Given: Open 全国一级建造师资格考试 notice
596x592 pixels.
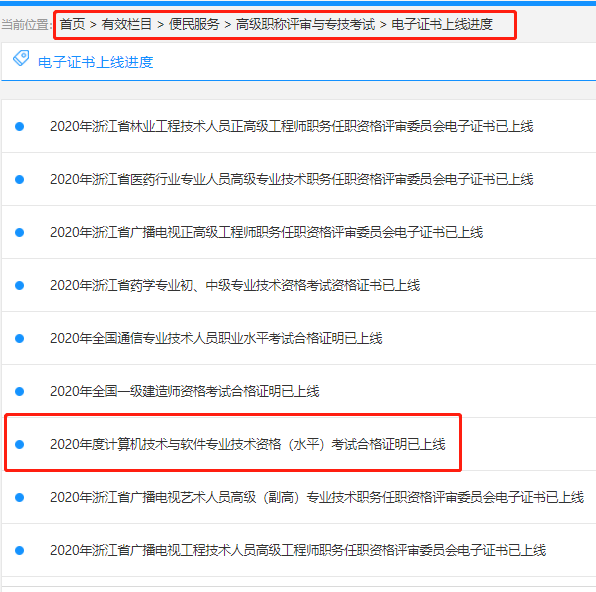Looking at the screenshot, I should [184, 391].
